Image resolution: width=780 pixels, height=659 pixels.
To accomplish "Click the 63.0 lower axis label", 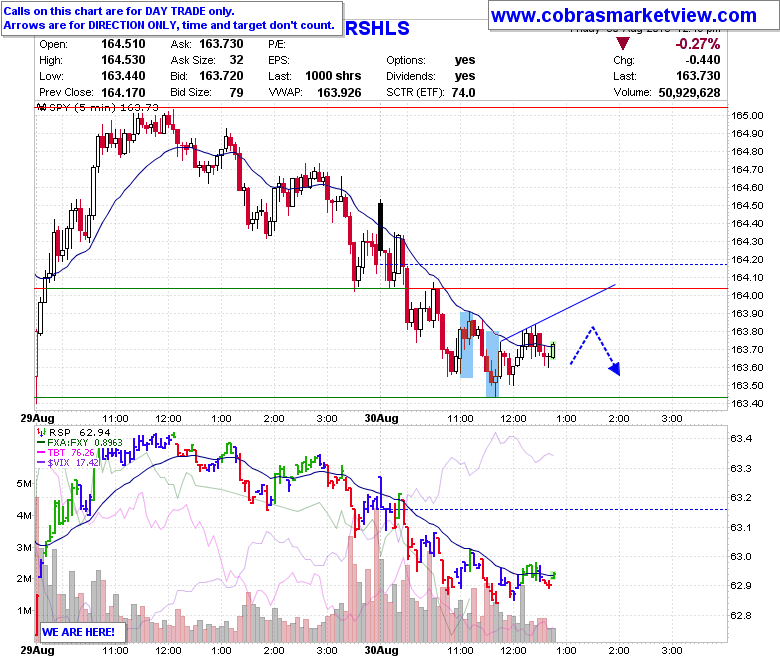I will tap(741, 557).
